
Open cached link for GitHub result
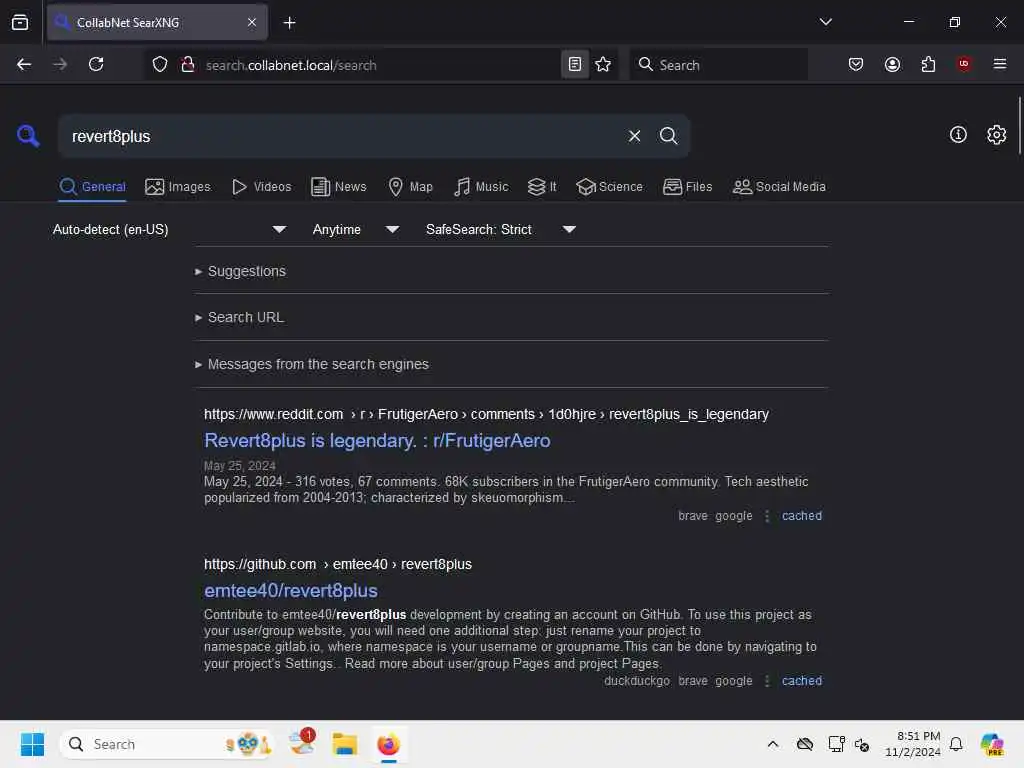pyautogui.click(x=801, y=680)
